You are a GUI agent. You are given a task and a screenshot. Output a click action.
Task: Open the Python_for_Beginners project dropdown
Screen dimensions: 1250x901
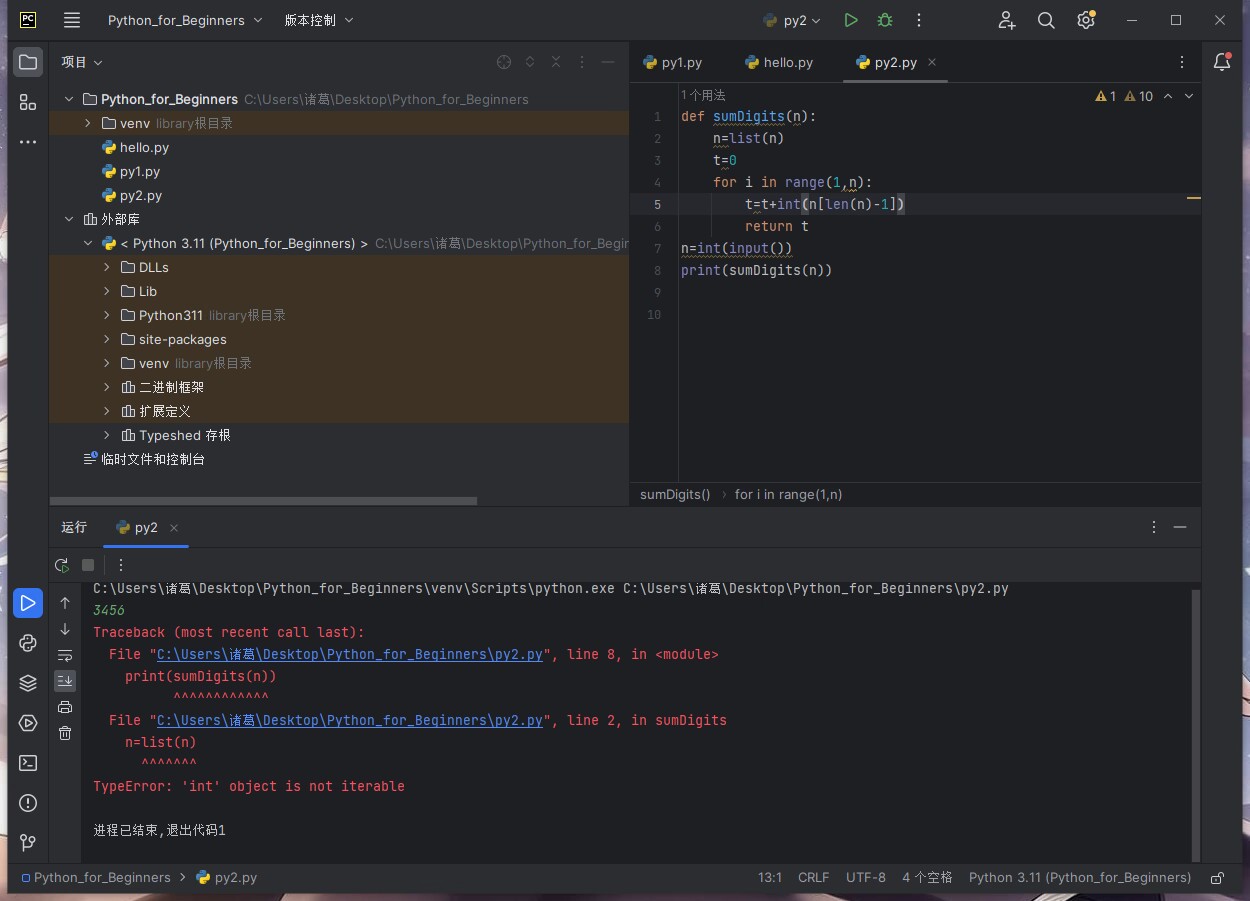(185, 20)
